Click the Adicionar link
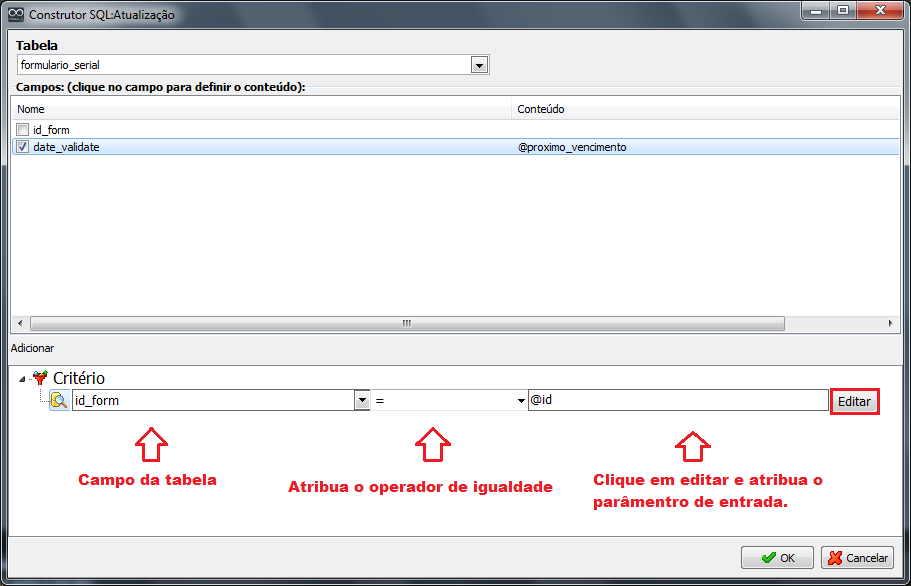Viewport: 911px width, 586px height. click(x=32, y=348)
